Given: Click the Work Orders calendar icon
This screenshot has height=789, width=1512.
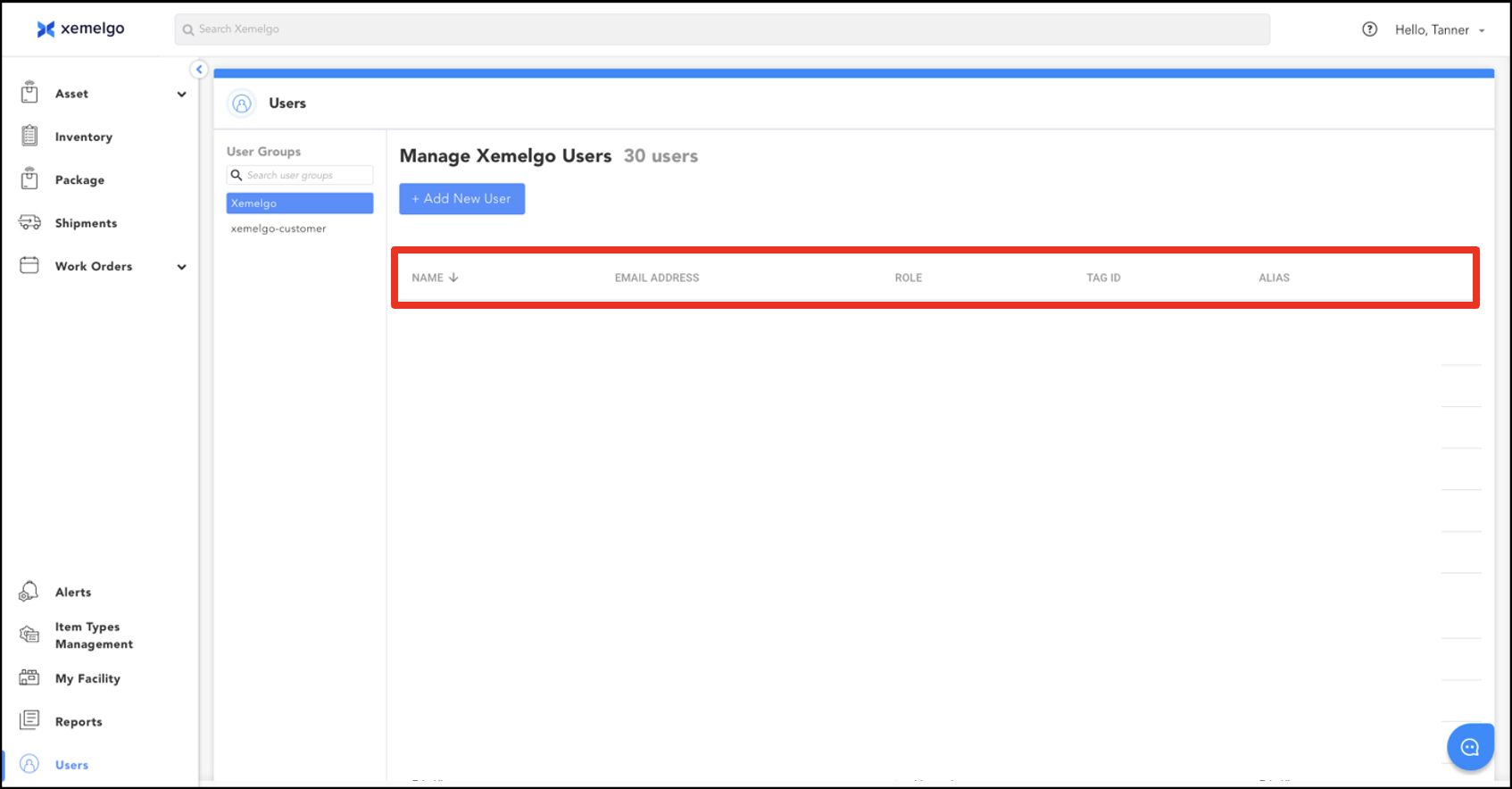Looking at the screenshot, I should [x=29, y=265].
